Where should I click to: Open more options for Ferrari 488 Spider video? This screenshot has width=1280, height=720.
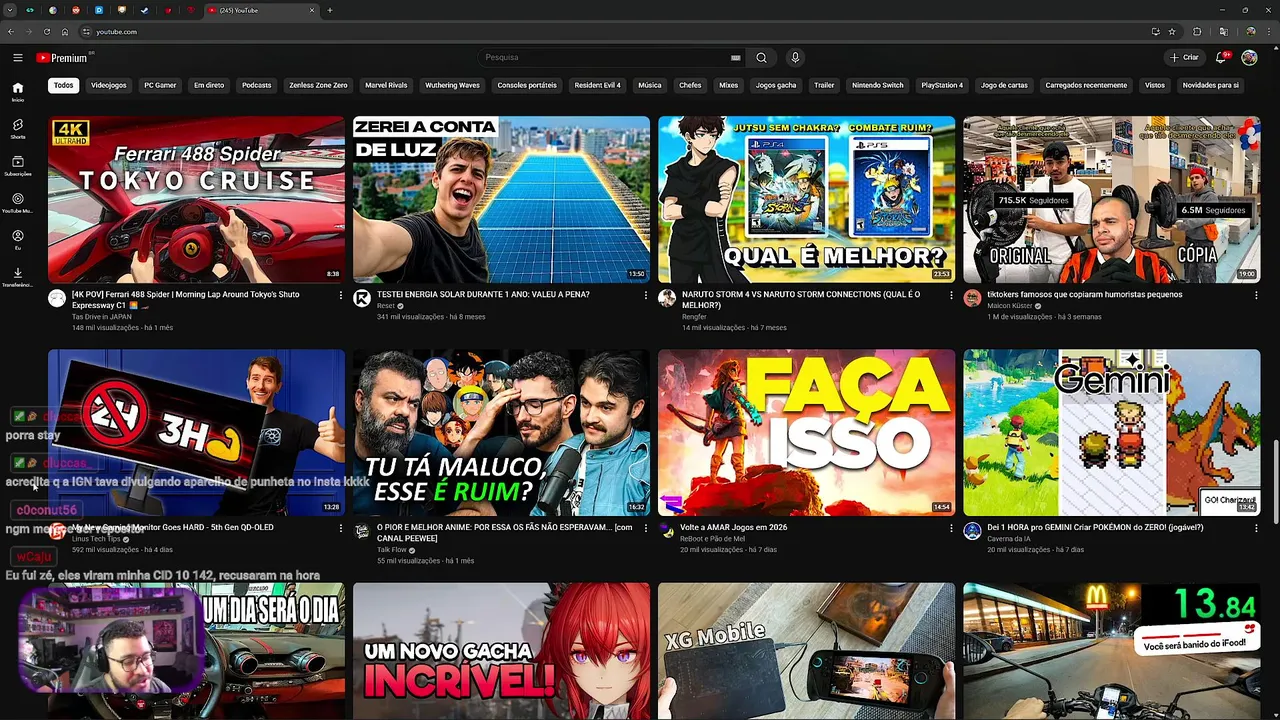tap(341, 296)
